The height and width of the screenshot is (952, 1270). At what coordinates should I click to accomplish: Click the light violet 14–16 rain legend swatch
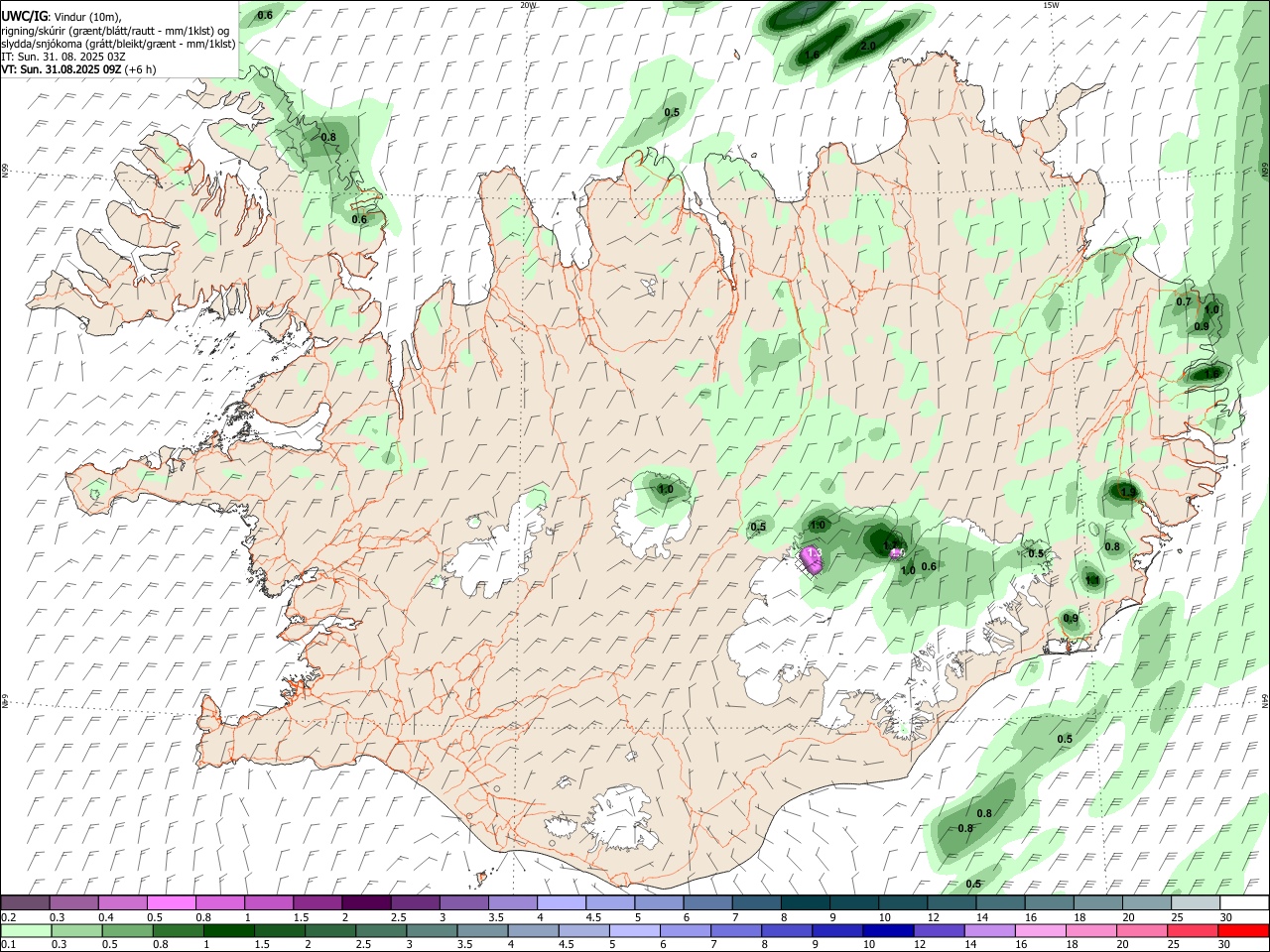click(x=989, y=930)
